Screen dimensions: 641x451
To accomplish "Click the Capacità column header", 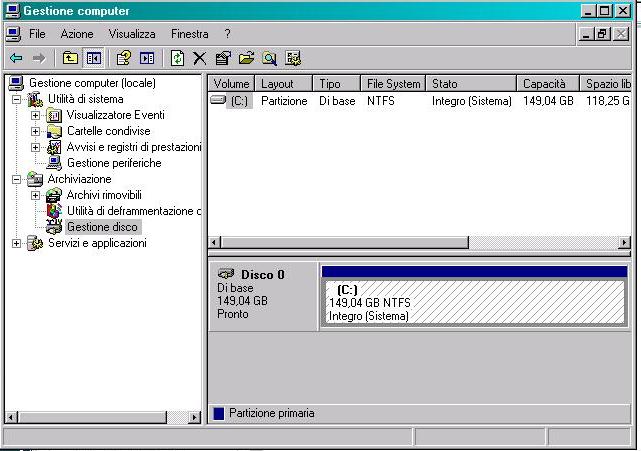I will [548, 83].
